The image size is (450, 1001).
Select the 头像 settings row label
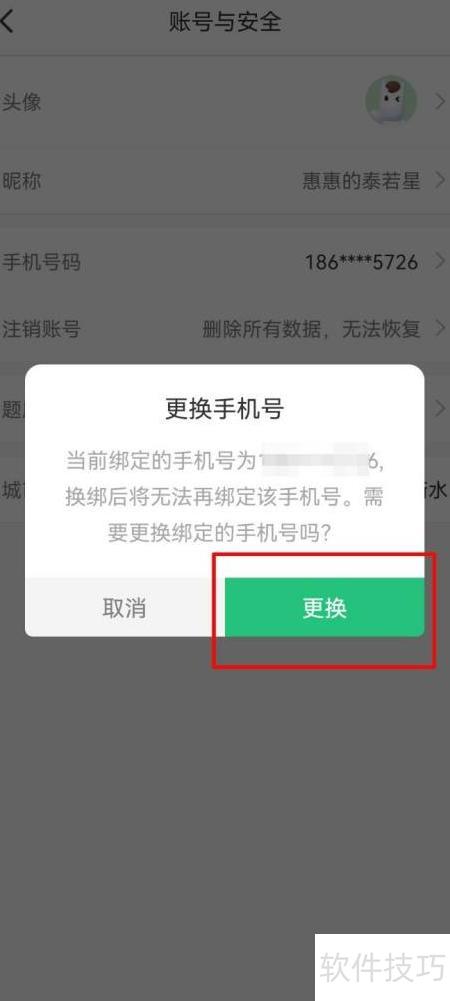pyautogui.click(x=22, y=102)
